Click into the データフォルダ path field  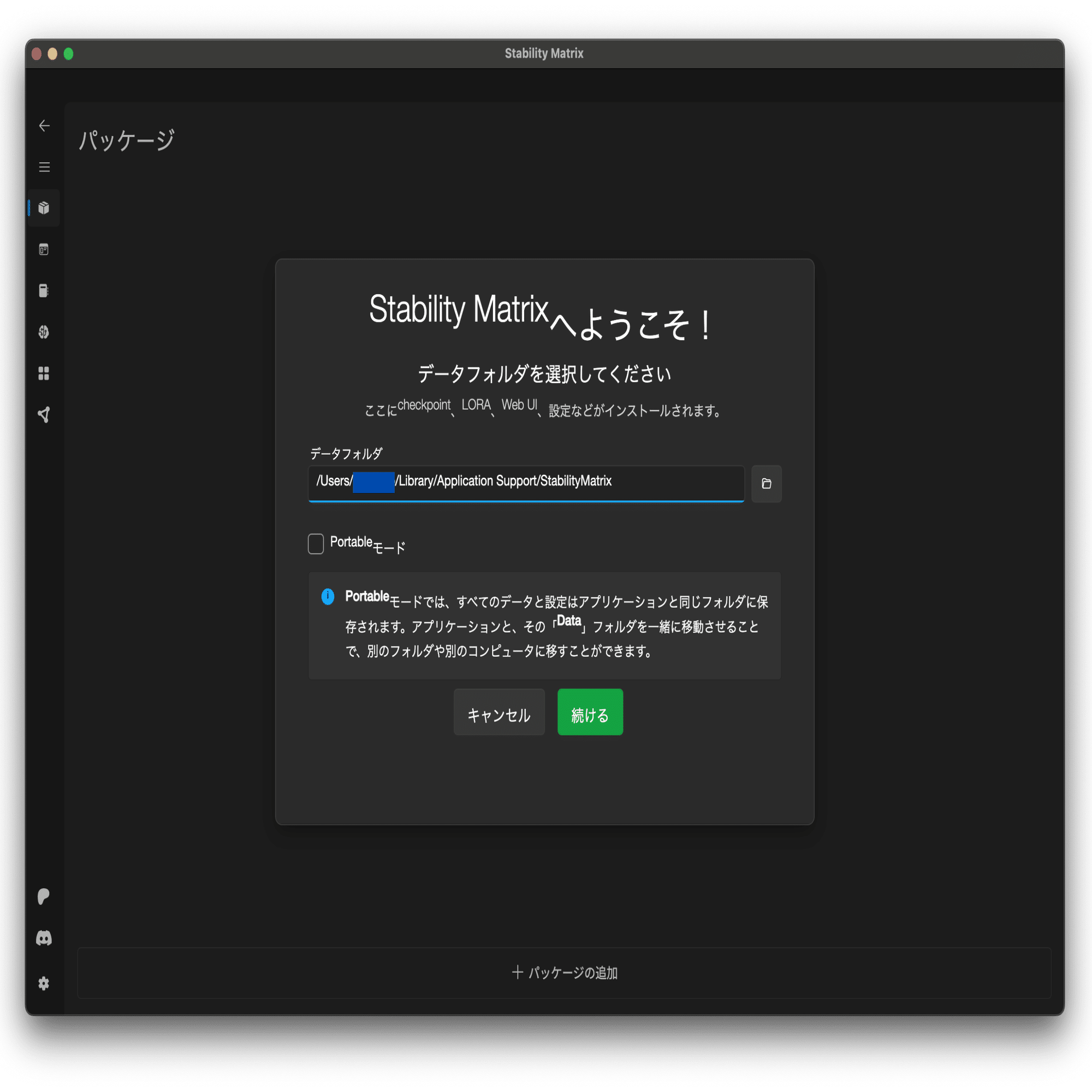[526, 484]
